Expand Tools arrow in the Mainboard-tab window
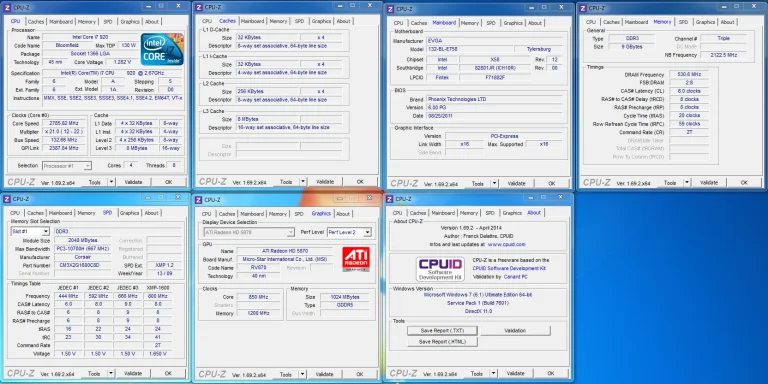Image resolution: width=768 pixels, height=384 pixels. click(x=494, y=184)
